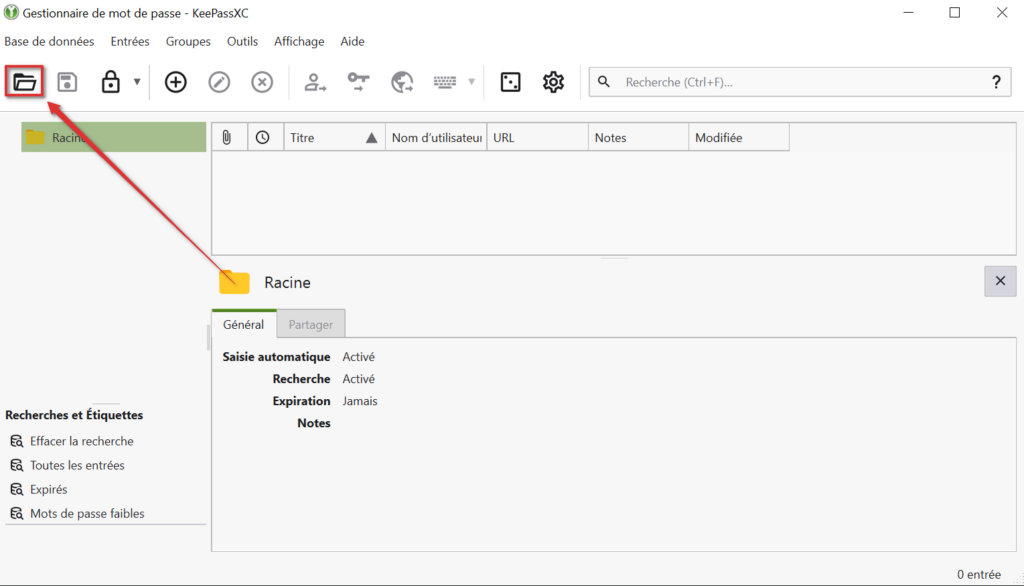Add a new entry with plus icon
1024x586 pixels.
pos(176,82)
